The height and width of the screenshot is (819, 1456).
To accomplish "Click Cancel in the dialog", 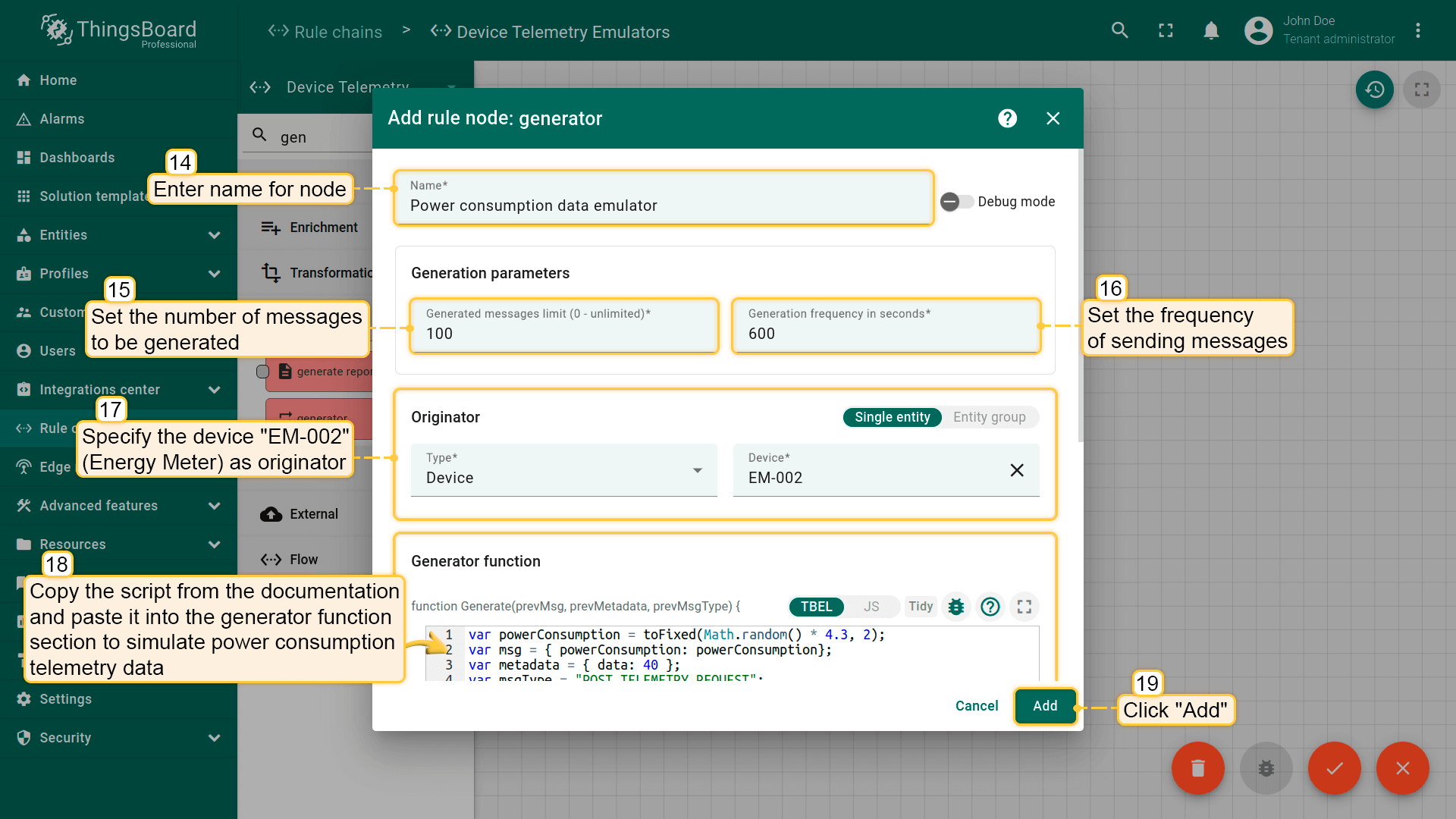I will click(x=976, y=706).
